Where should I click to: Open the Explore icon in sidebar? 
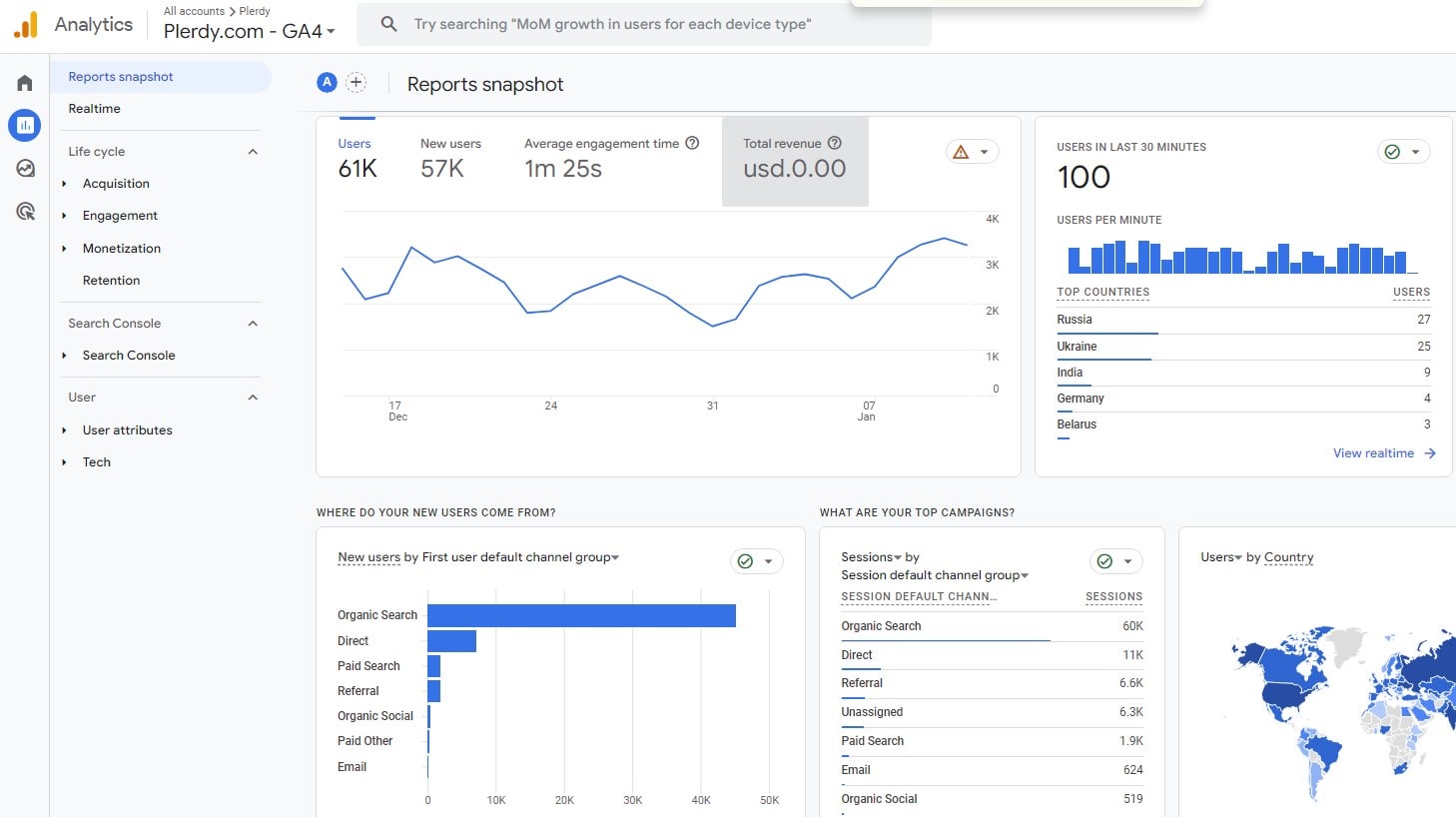point(25,169)
